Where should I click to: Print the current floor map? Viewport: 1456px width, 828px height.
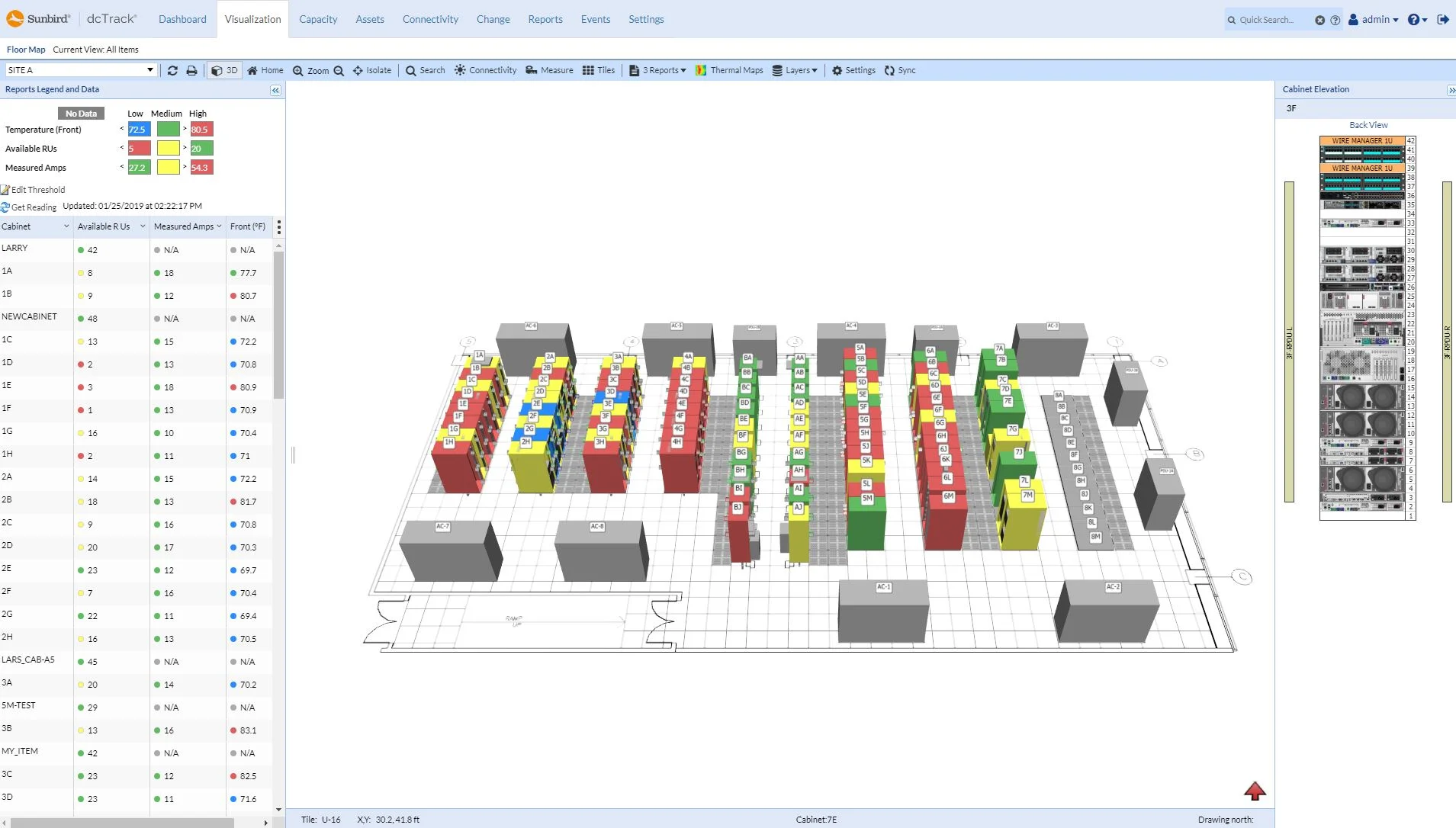pyautogui.click(x=190, y=70)
